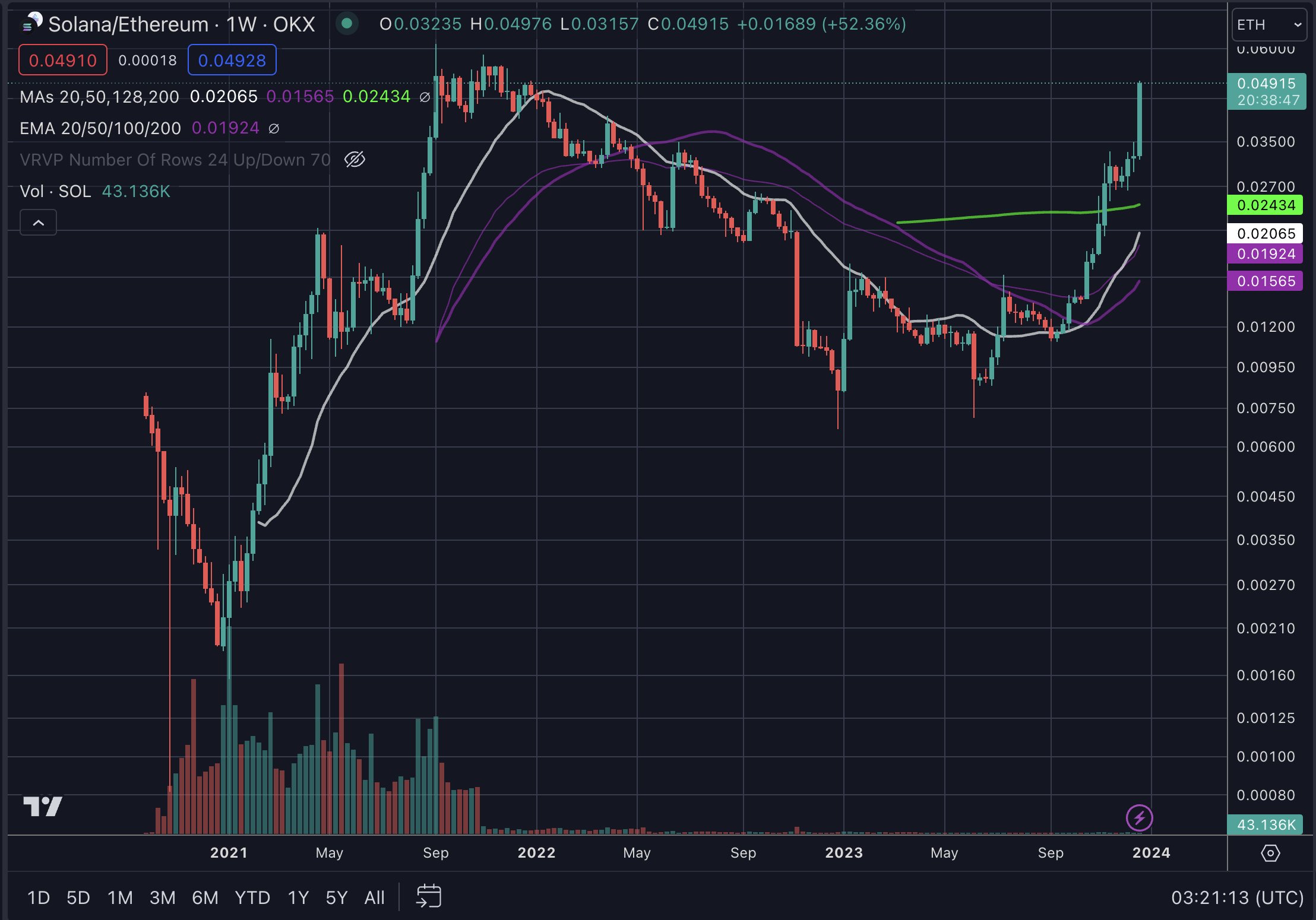Select the EMA 20/50/100/200 indicator legend
The height and width of the screenshot is (920, 1316).
[x=100, y=128]
